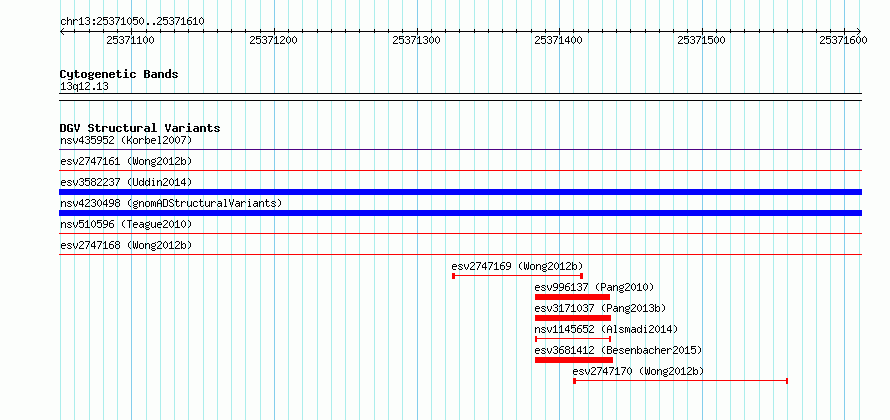
Task: Click the DGV Structural Variants track title
Action: pyautogui.click(x=140, y=128)
